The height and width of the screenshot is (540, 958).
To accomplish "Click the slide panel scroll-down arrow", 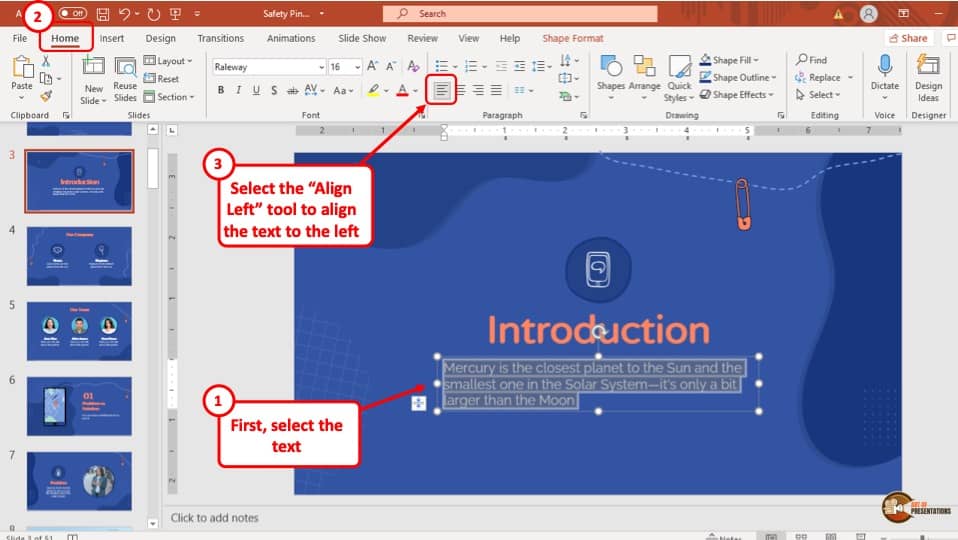I will coord(153,524).
